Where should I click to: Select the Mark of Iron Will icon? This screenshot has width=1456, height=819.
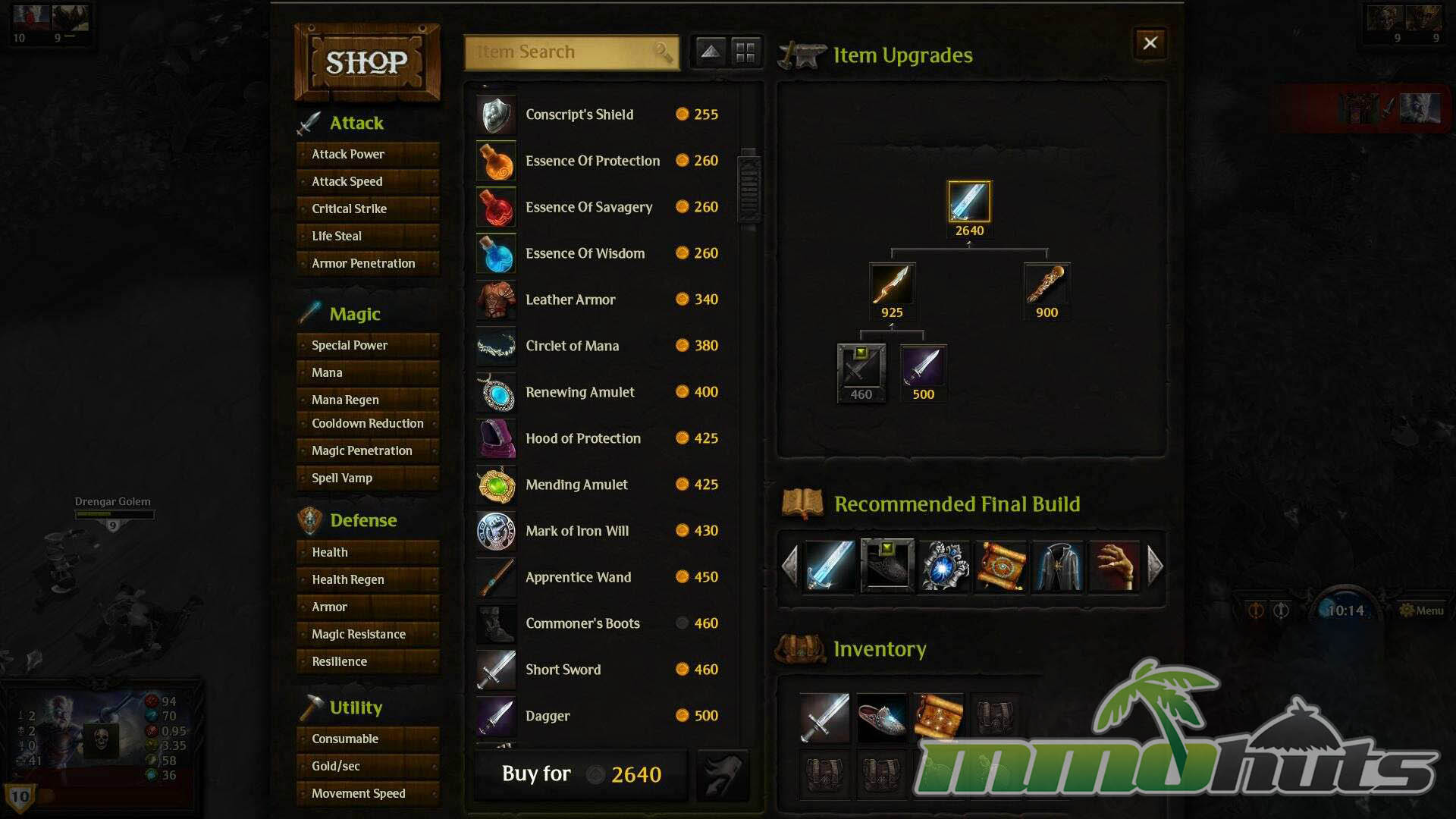point(496,532)
